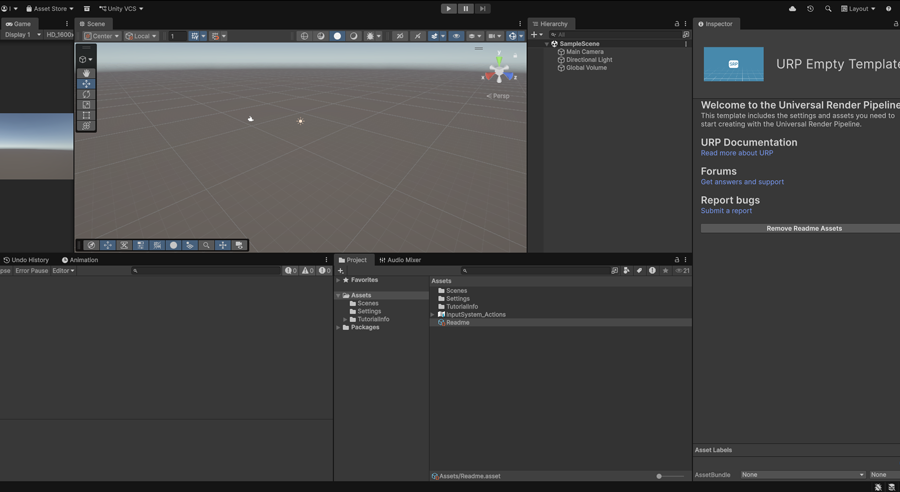Open the Read more about URP link
Screen dimensions: 900x492
coord(736,153)
